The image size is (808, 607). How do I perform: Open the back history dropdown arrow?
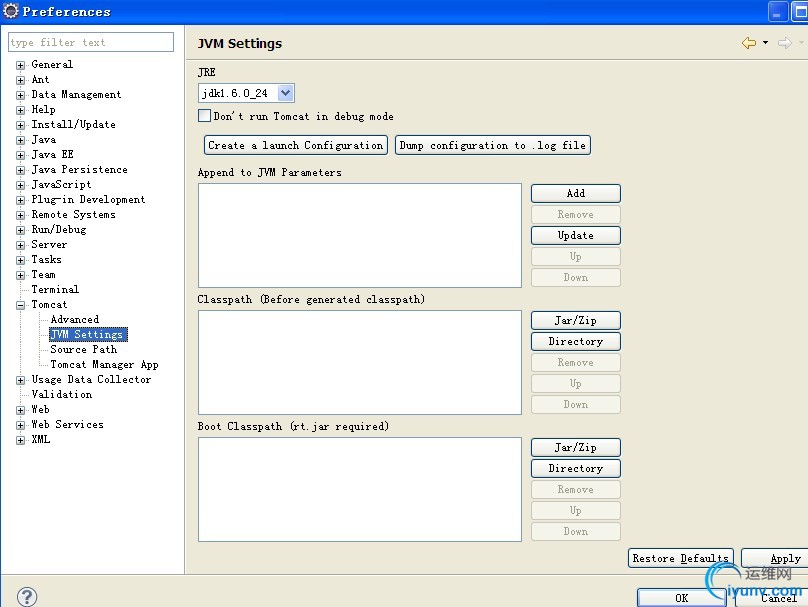(765, 43)
